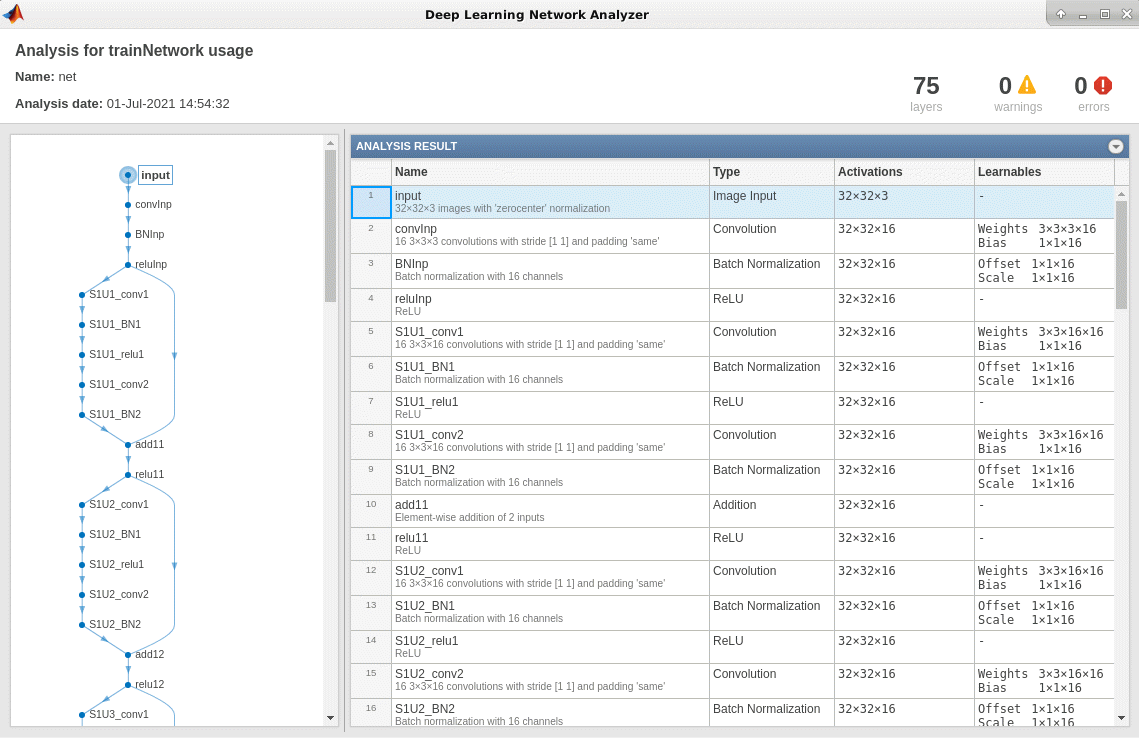Click the MATLAB logo in title bar
The height and width of the screenshot is (738, 1139).
click(x=13, y=14)
